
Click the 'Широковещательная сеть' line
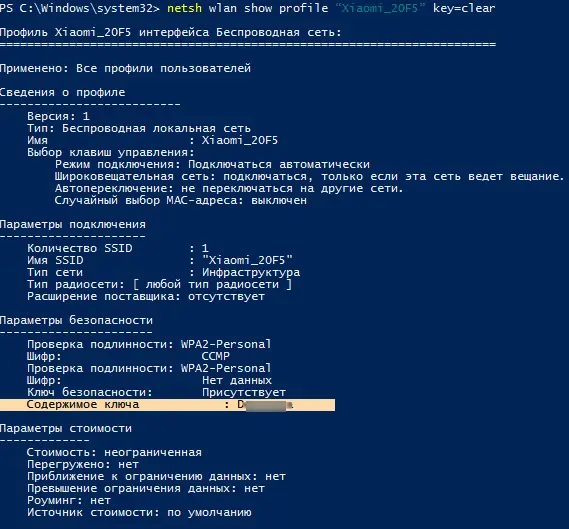tap(309, 176)
